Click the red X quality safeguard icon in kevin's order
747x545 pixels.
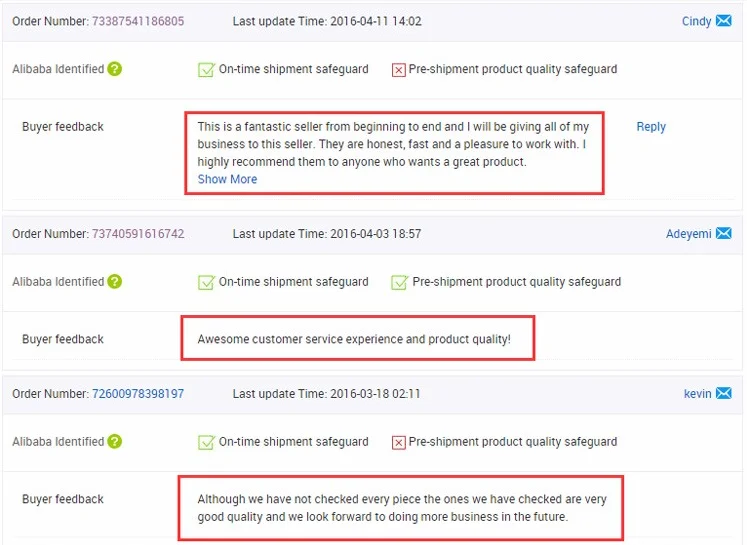click(398, 443)
